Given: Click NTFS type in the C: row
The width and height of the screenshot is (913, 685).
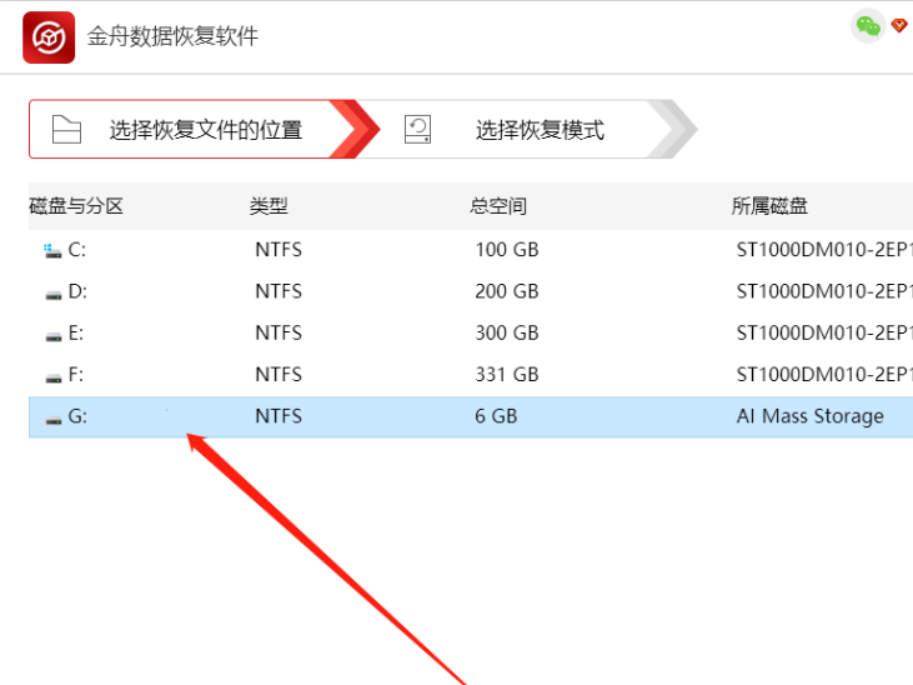Looking at the screenshot, I should [278, 250].
